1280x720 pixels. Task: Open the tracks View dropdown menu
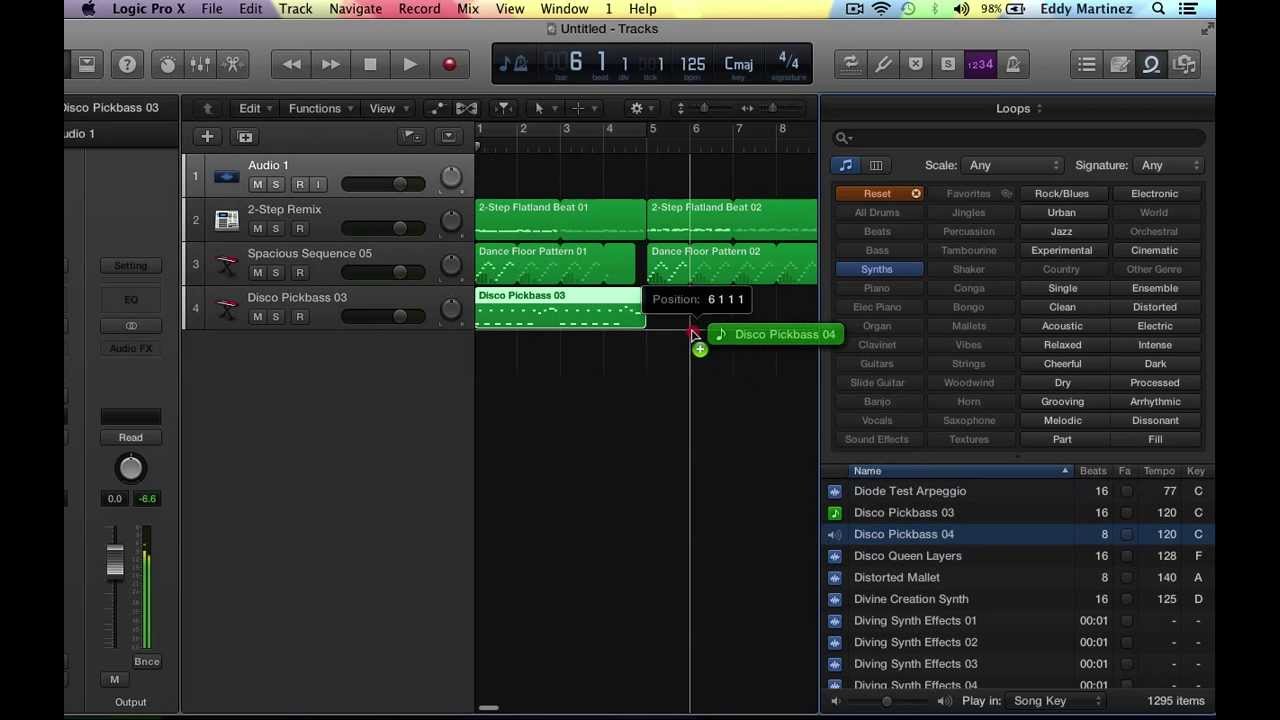tap(389, 108)
